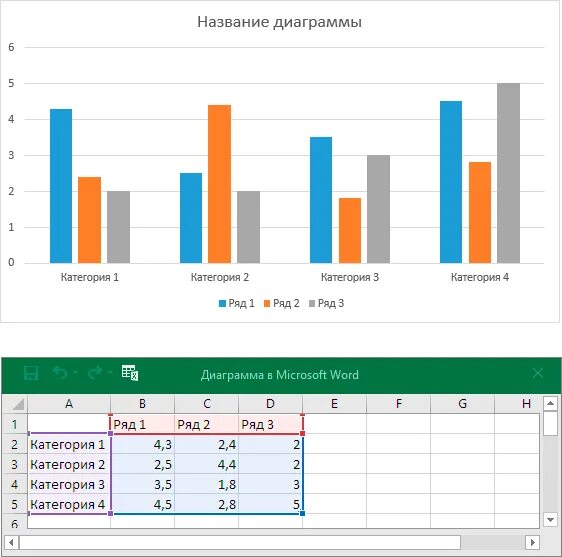Click the orange bar for Категория 3

(350, 230)
